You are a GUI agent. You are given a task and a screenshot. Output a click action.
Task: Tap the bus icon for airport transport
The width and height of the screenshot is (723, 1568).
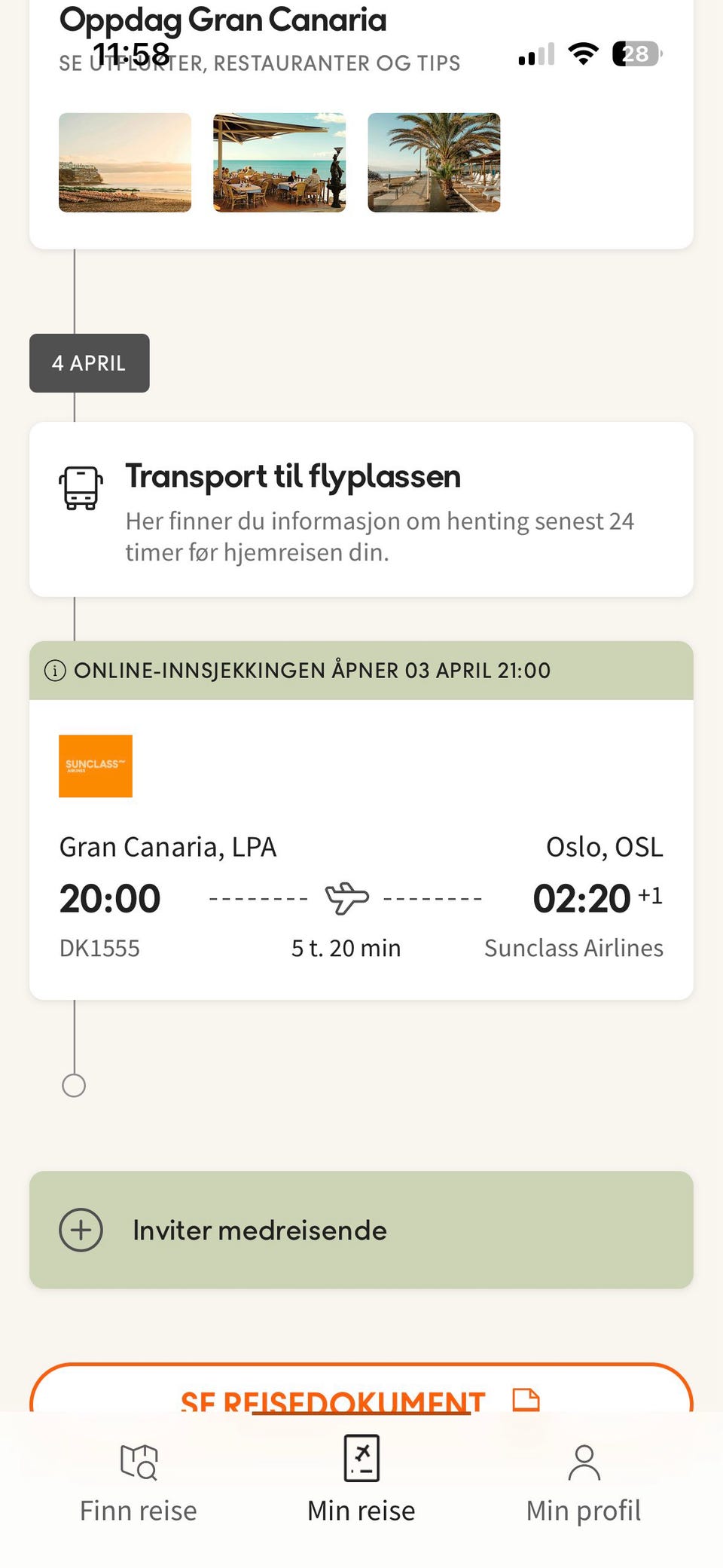click(x=81, y=488)
